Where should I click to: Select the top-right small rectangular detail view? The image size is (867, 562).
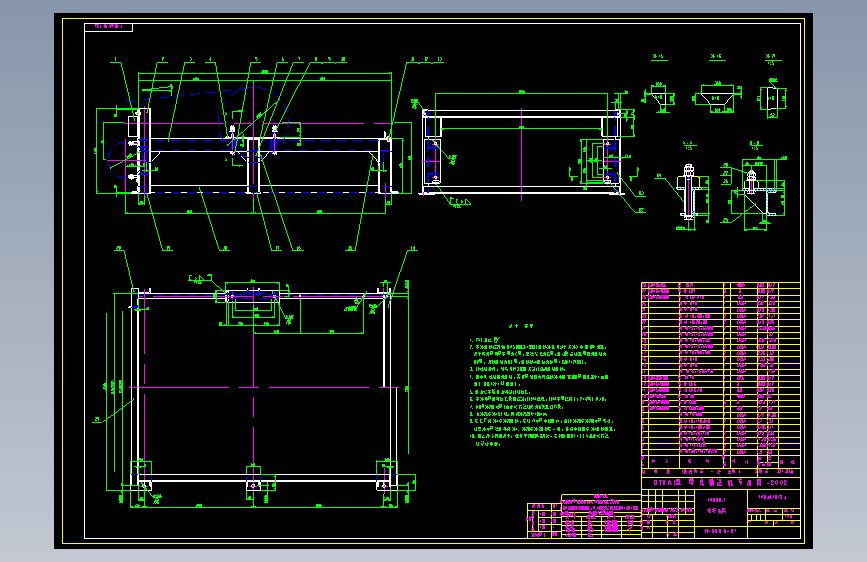click(x=772, y=98)
